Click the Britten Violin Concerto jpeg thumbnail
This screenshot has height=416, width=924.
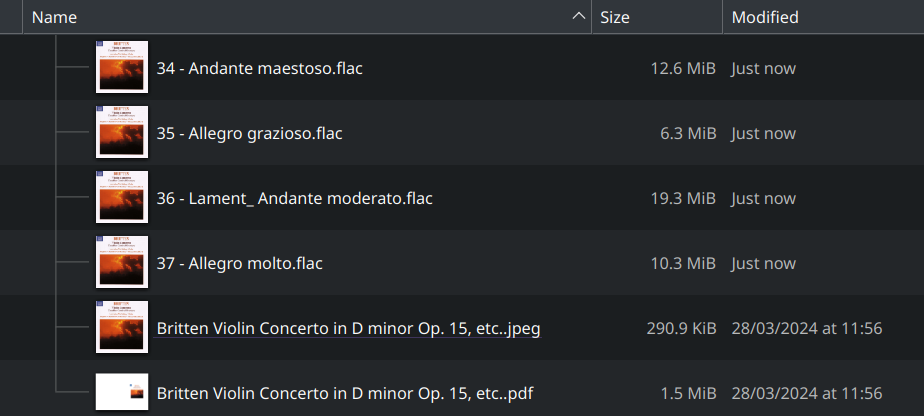tap(122, 328)
